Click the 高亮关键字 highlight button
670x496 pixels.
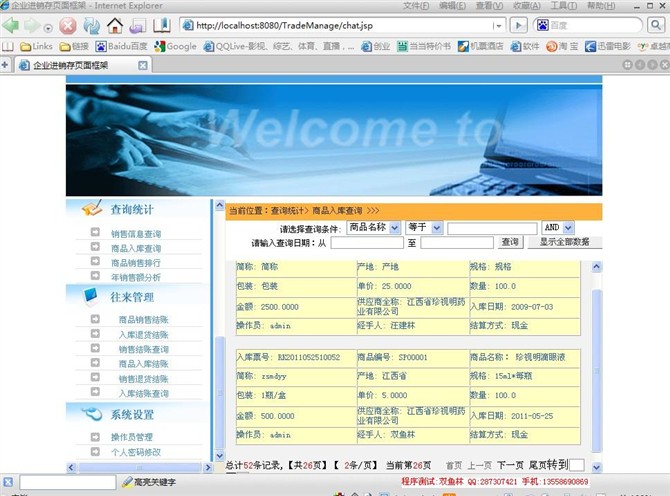click(149, 482)
